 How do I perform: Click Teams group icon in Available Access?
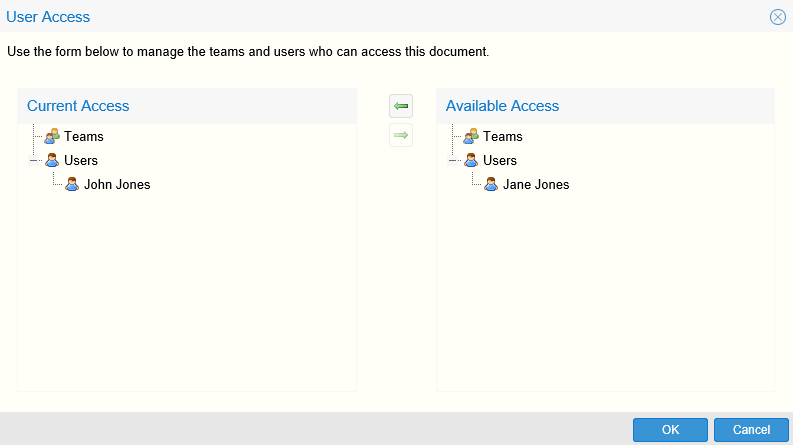click(471, 136)
